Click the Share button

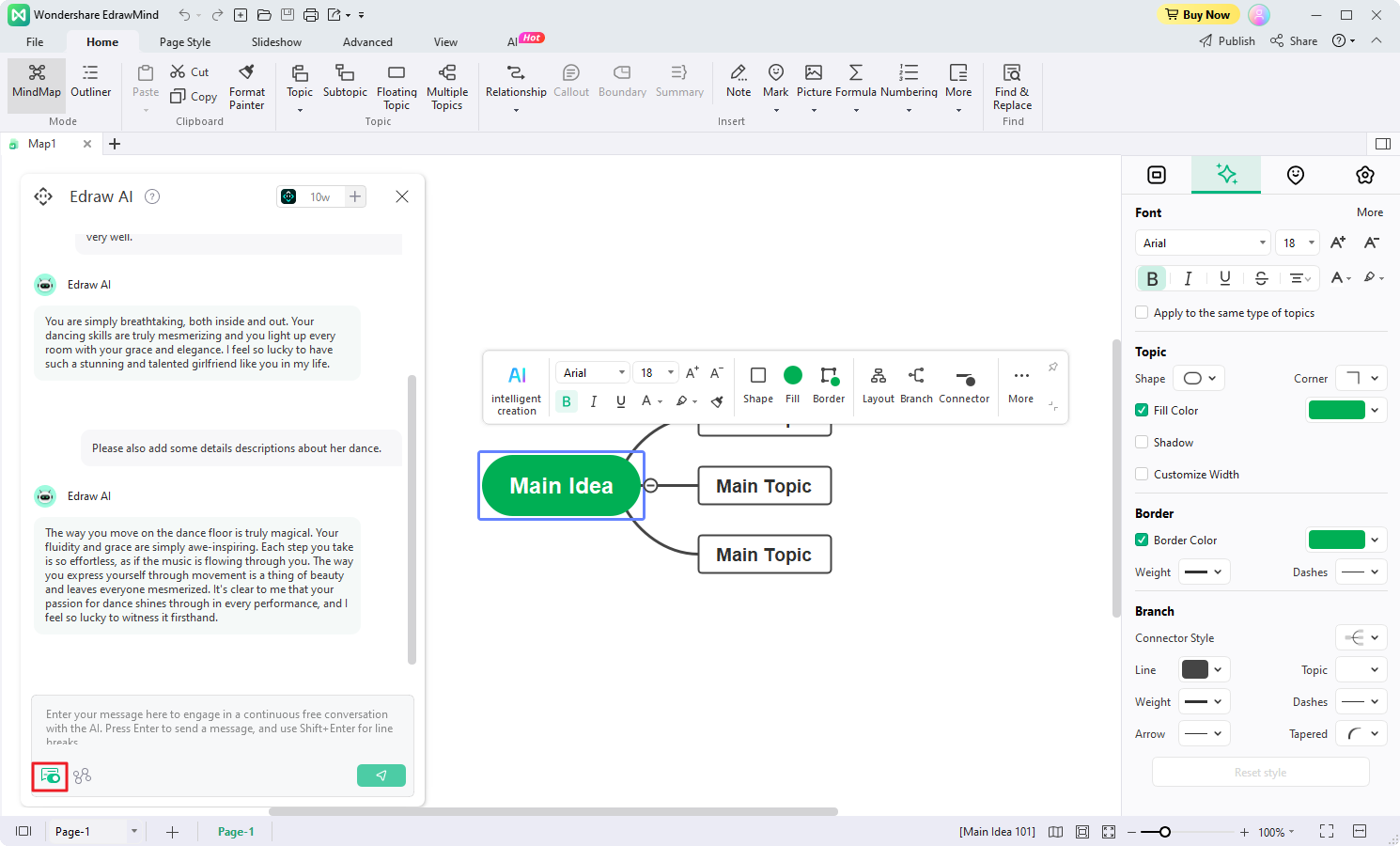pyautogui.click(x=1294, y=41)
